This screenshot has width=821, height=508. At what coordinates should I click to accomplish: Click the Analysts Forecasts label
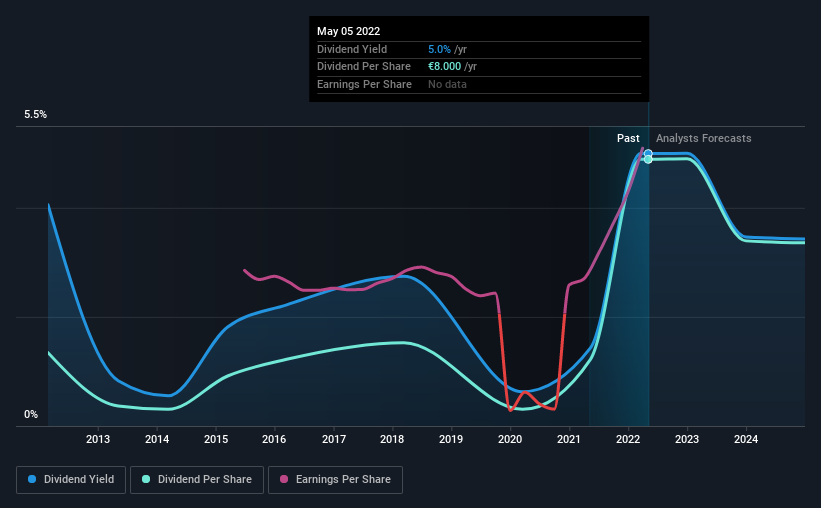(703, 138)
